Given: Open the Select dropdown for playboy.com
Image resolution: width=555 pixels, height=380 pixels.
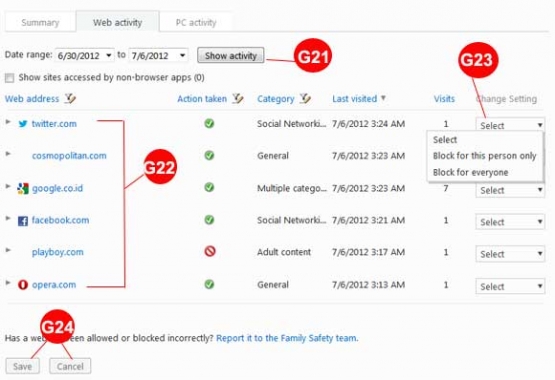Looking at the screenshot, I should click(x=510, y=254).
